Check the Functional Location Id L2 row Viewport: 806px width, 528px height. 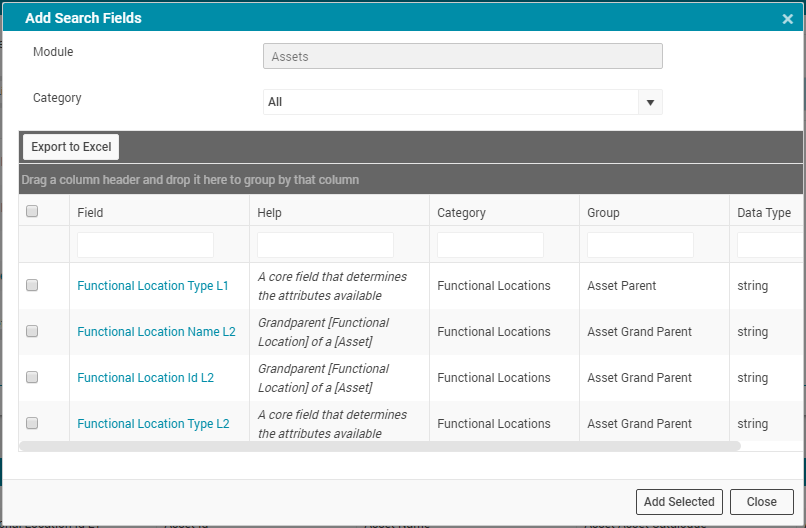(x=32, y=377)
